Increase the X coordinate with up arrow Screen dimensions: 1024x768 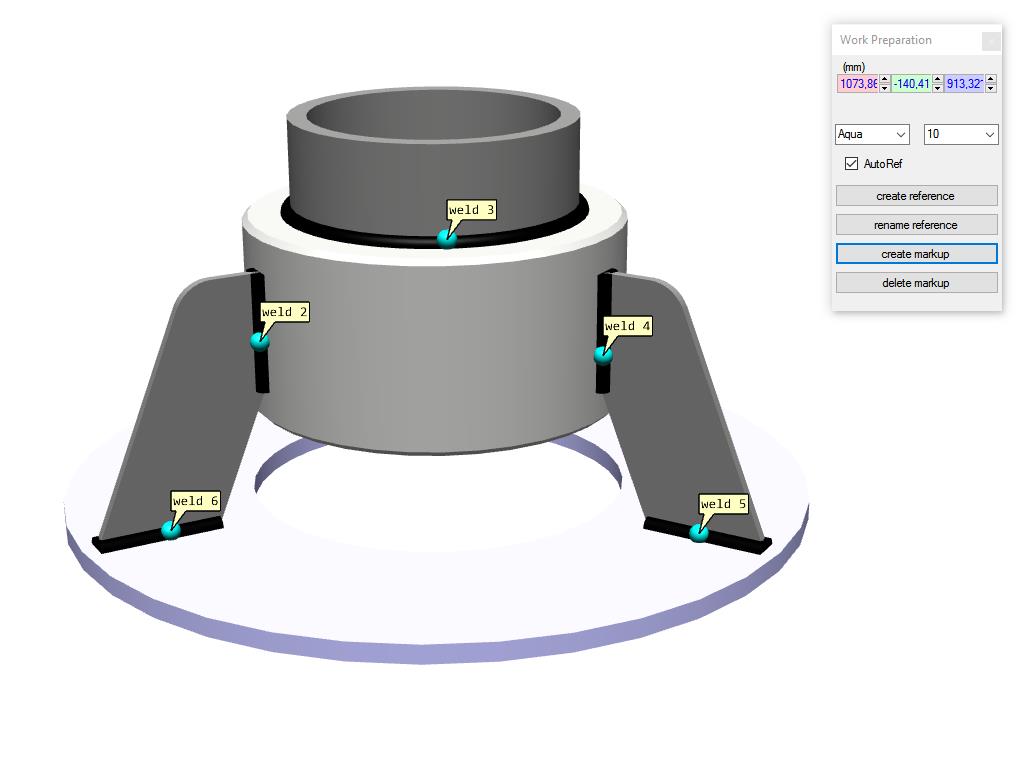pyautogui.click(x=885, y=80)
